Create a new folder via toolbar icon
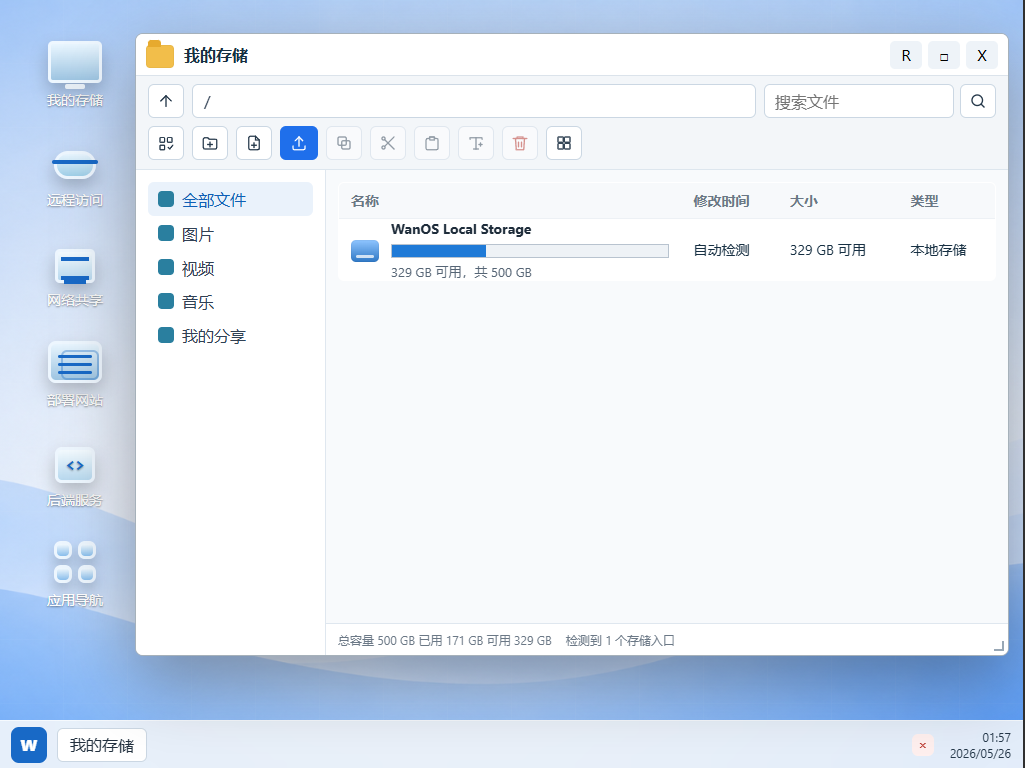This screenshot has width=1025, height=768. point(210,143)
